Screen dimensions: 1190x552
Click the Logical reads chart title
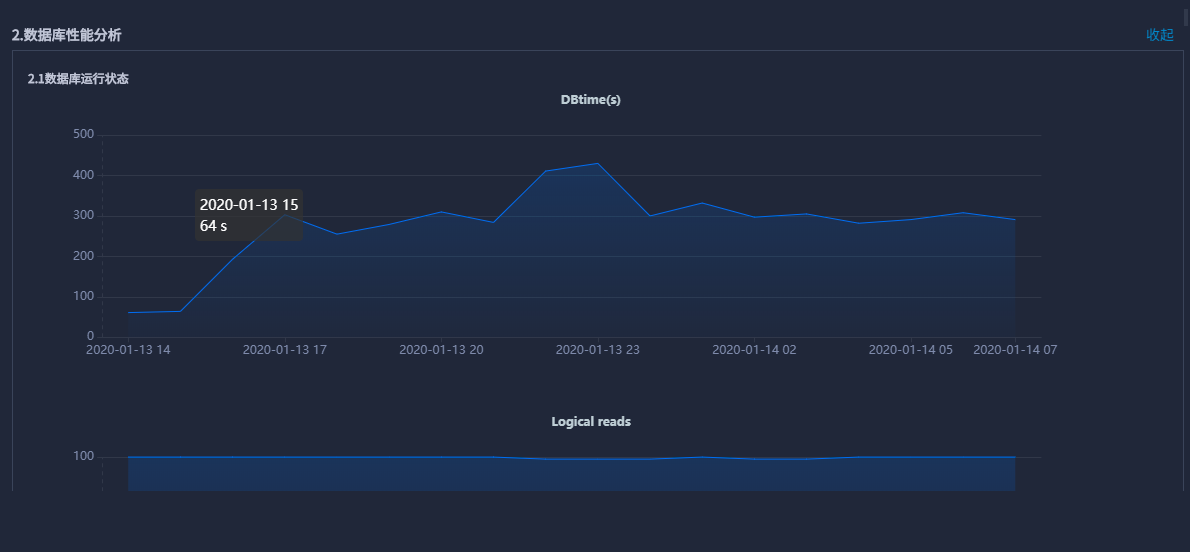(590, 422)
